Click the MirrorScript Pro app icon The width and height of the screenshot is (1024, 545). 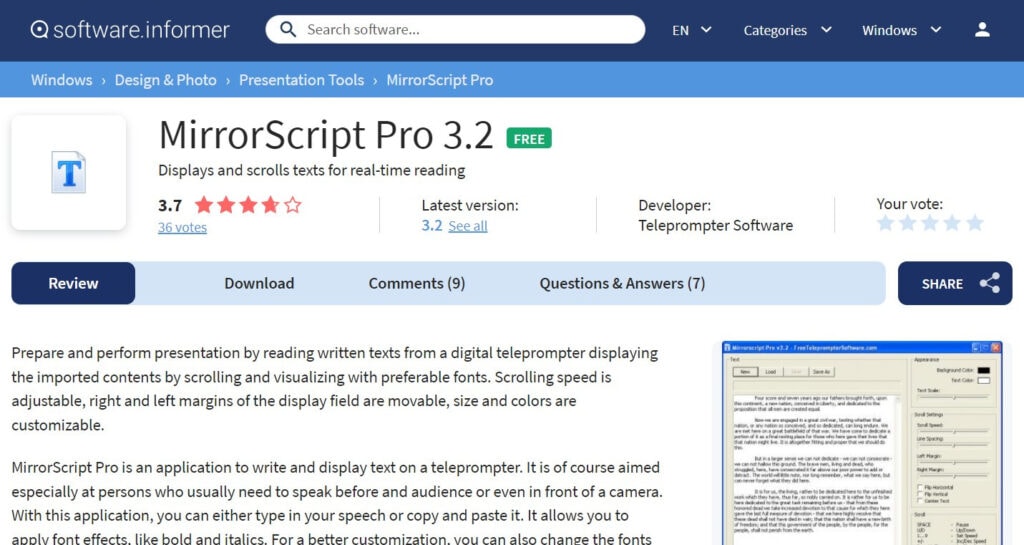click(69, 172)
